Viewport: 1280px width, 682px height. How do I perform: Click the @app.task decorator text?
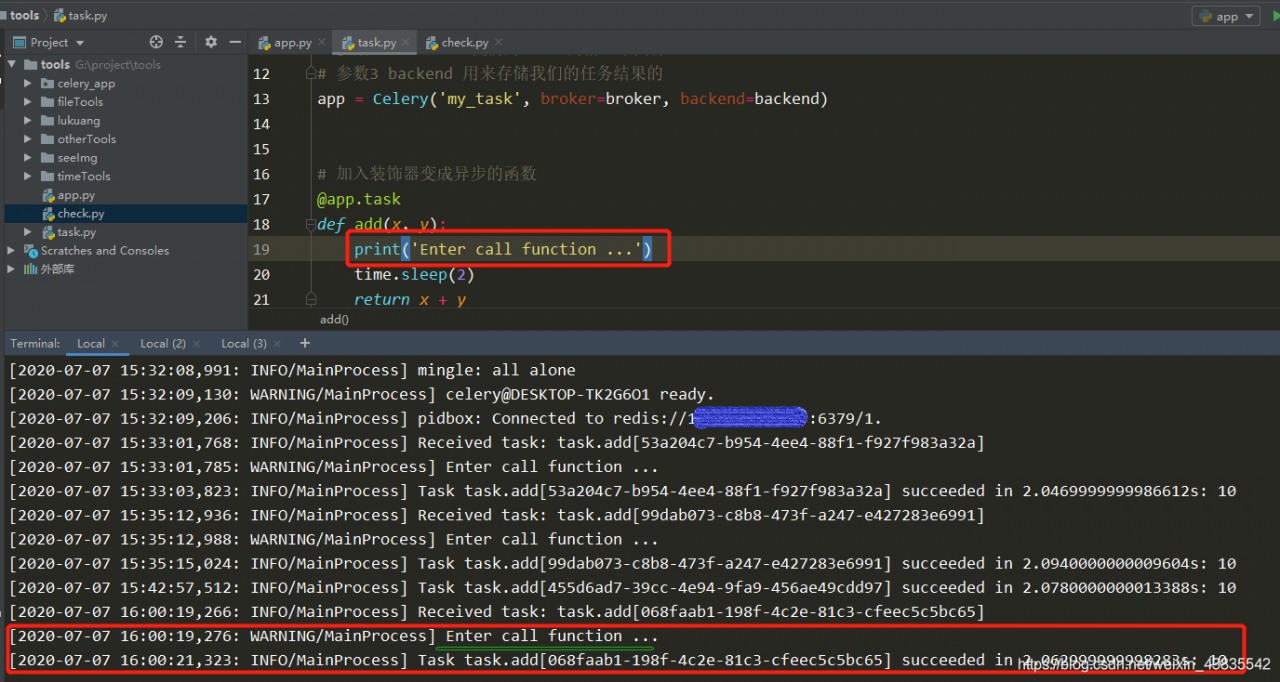[x=359, y=199]
